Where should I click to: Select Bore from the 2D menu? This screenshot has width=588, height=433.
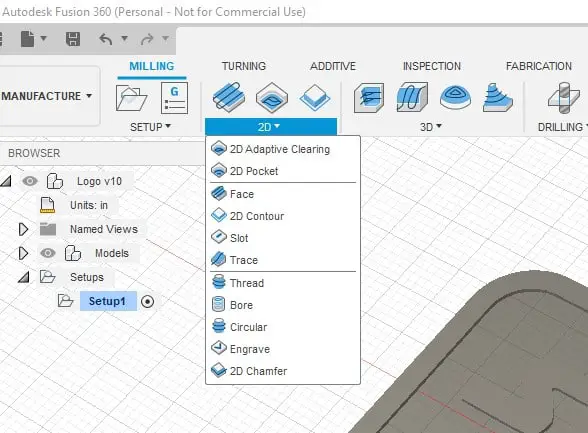pyautogui.click(x=283, y=305)
